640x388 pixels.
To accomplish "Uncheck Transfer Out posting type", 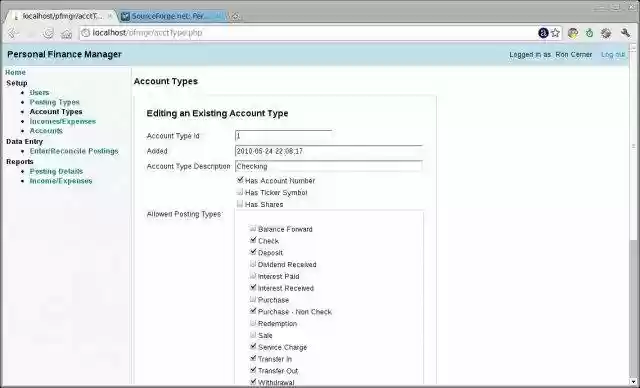I will 253,370.
